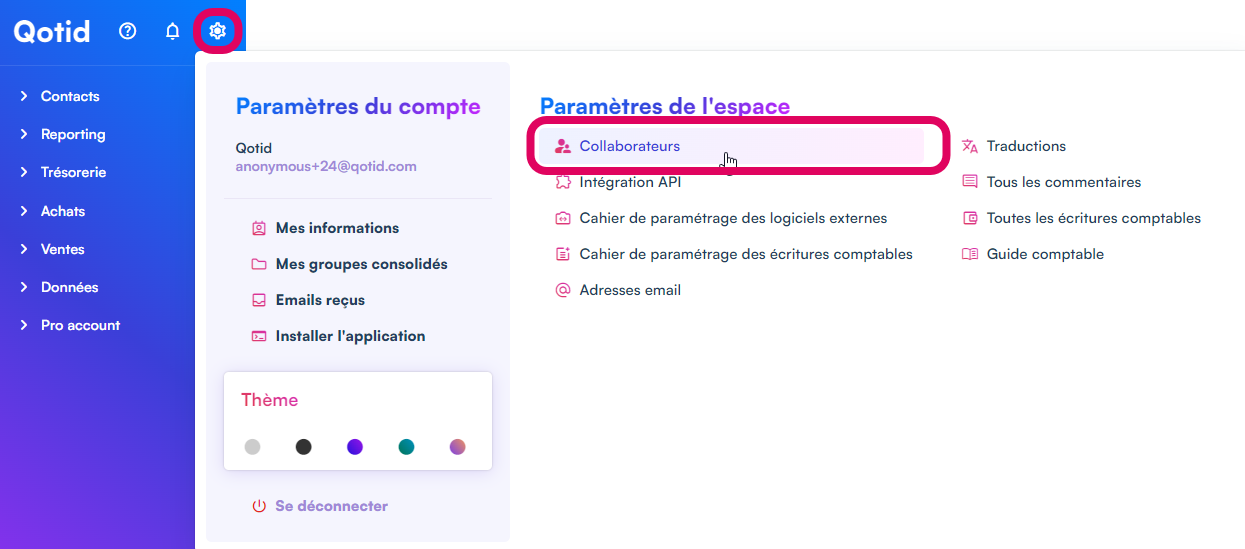This screenshot has height=549, width=1245.
Task: Click the help question mark icon
Action: [127, 31]
